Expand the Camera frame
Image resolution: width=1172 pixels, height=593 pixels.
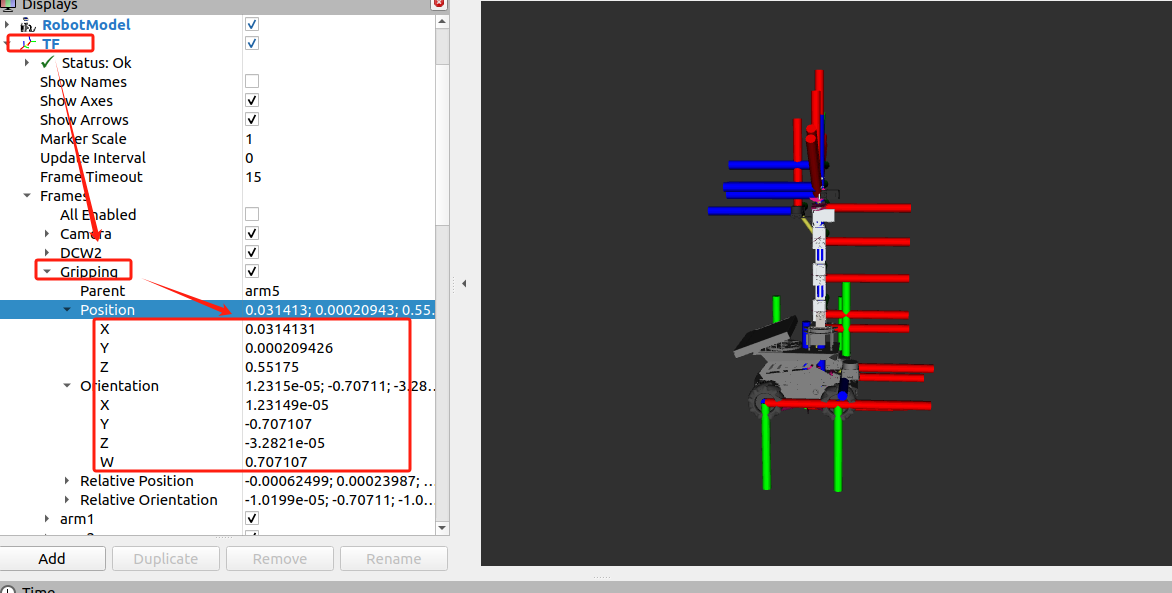(47, 234)
